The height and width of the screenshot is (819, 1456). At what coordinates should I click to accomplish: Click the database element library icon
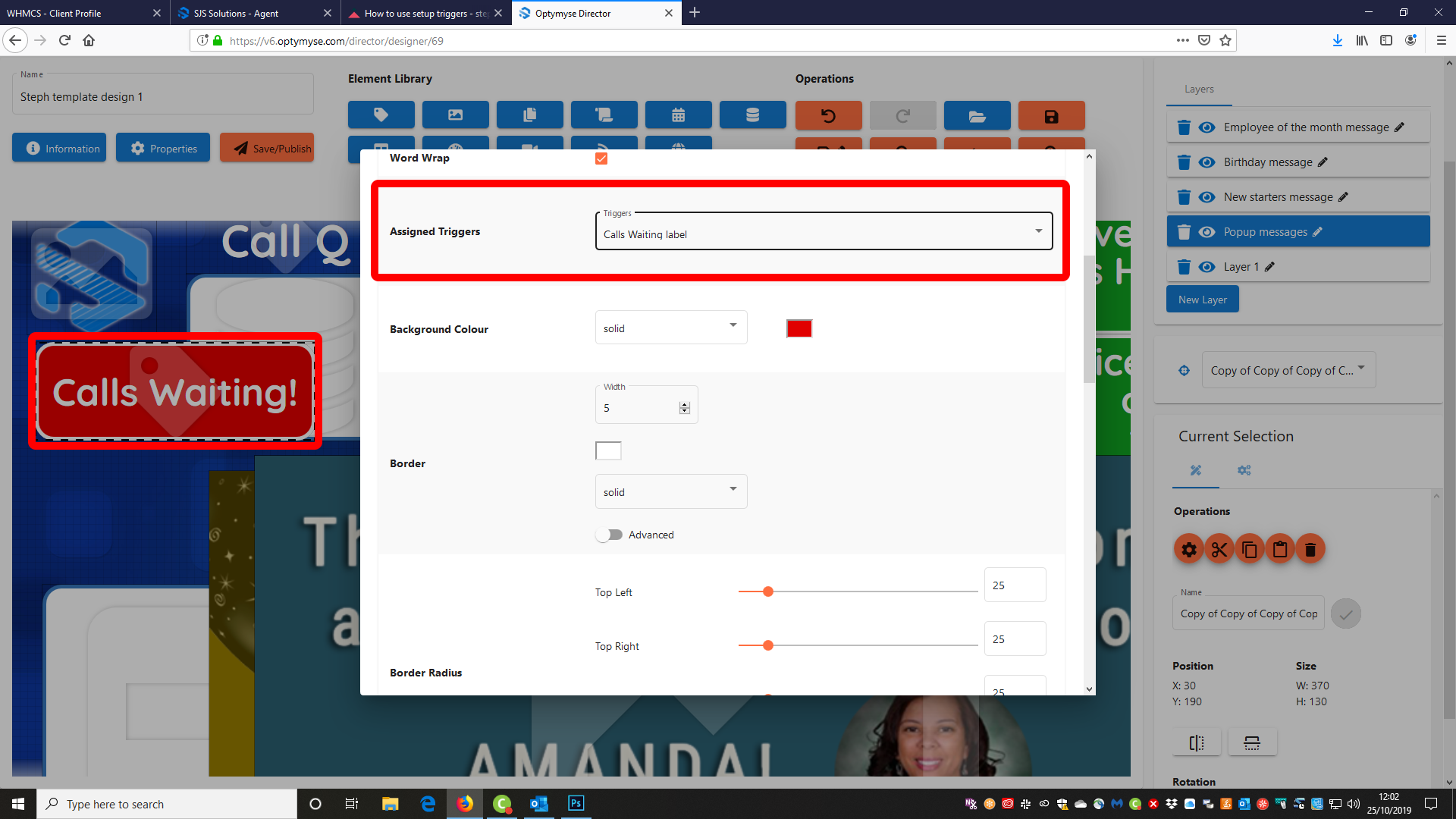pyautogui.click(x=754, y=115)
